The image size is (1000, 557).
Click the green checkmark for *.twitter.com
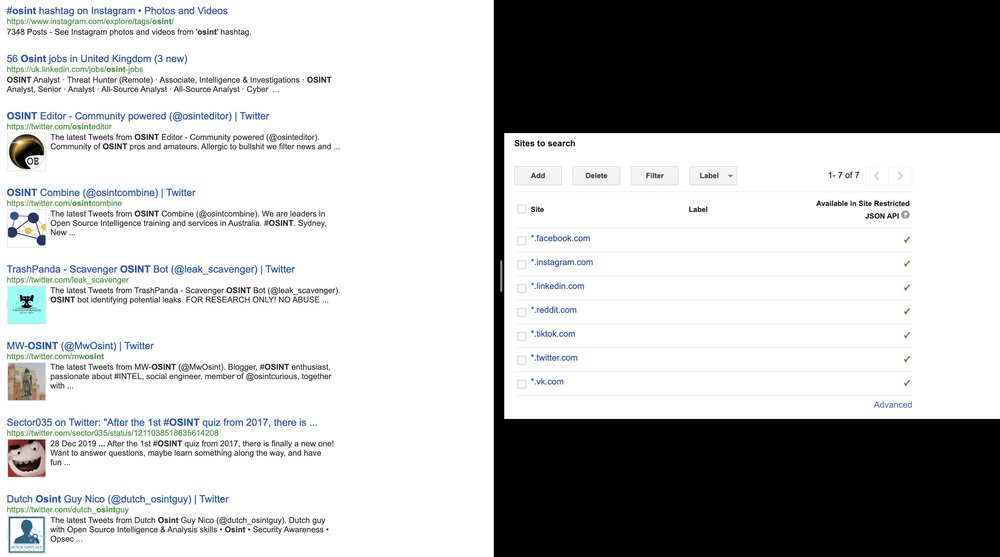coord(907,359)
